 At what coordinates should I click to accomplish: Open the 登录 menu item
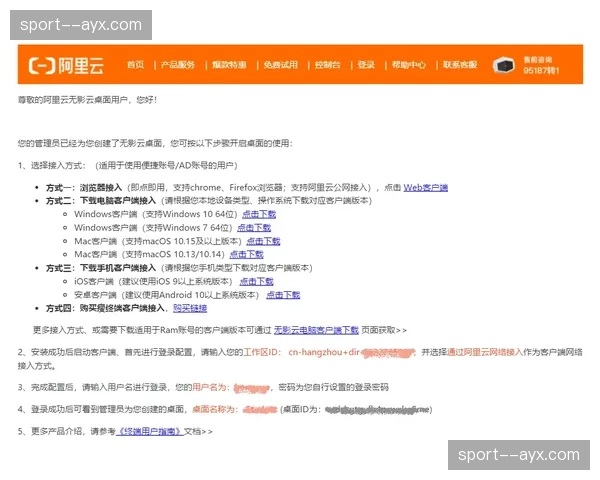tap(366, 65)
